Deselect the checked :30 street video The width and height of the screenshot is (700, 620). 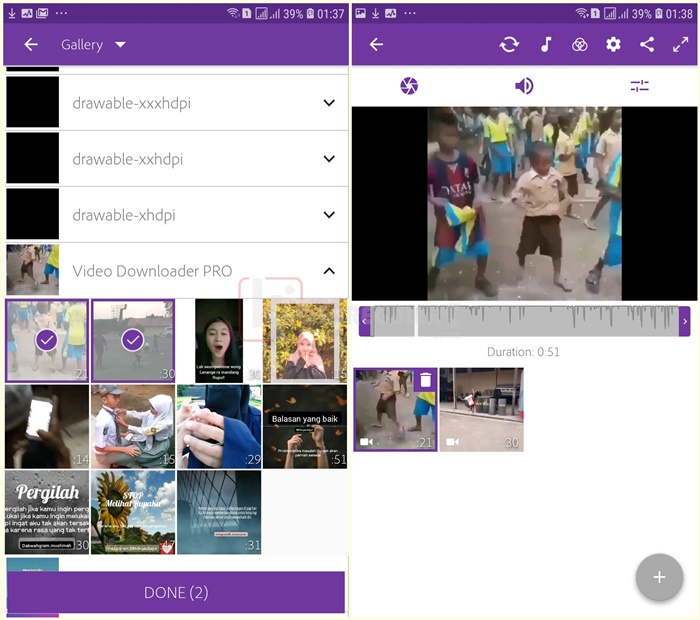coord(133,341)
